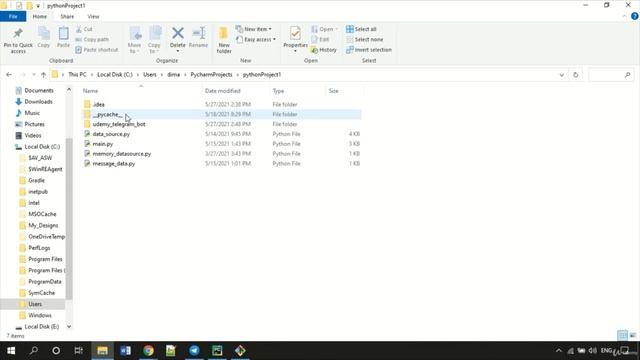
Task: Open Windows Start menu
Action: pos(11,351)
